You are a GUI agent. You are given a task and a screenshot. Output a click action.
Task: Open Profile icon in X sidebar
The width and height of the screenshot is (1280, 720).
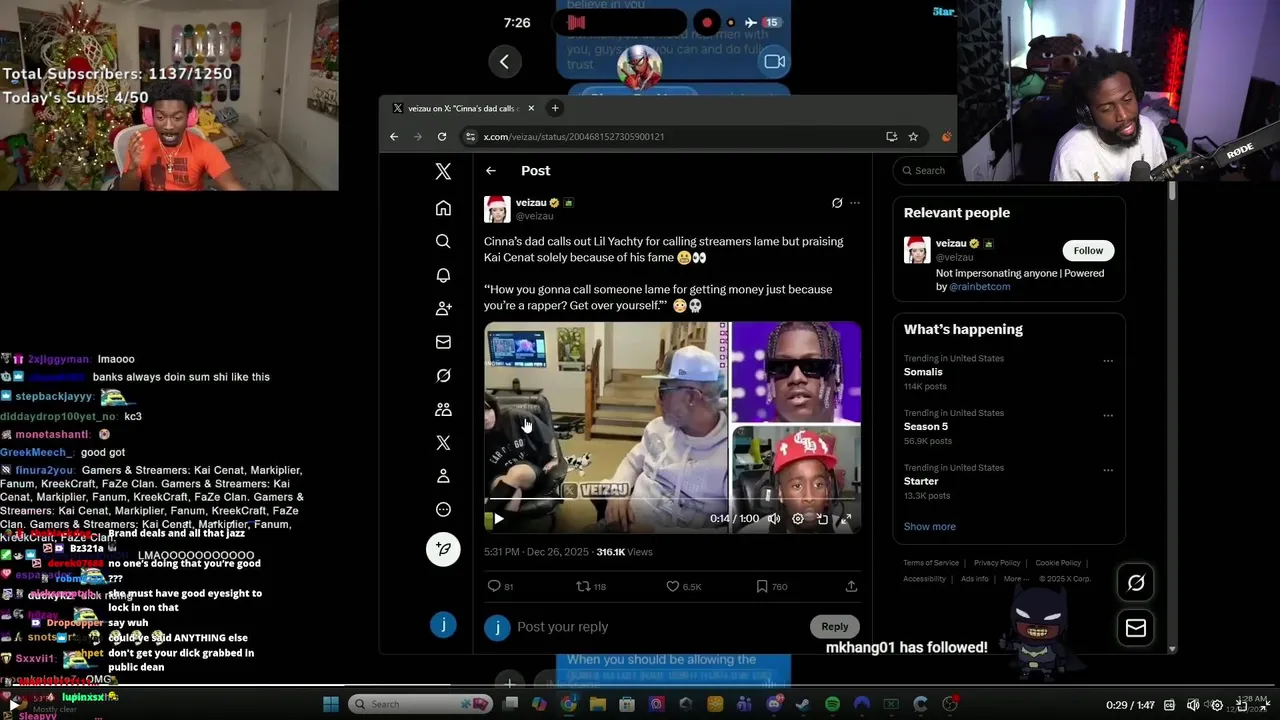[443, 476]
